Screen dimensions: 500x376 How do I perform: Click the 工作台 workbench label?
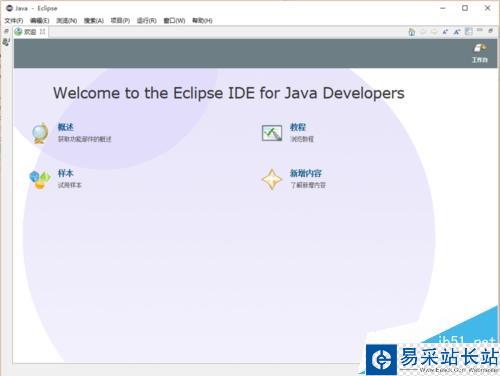[x=480, y=60]
